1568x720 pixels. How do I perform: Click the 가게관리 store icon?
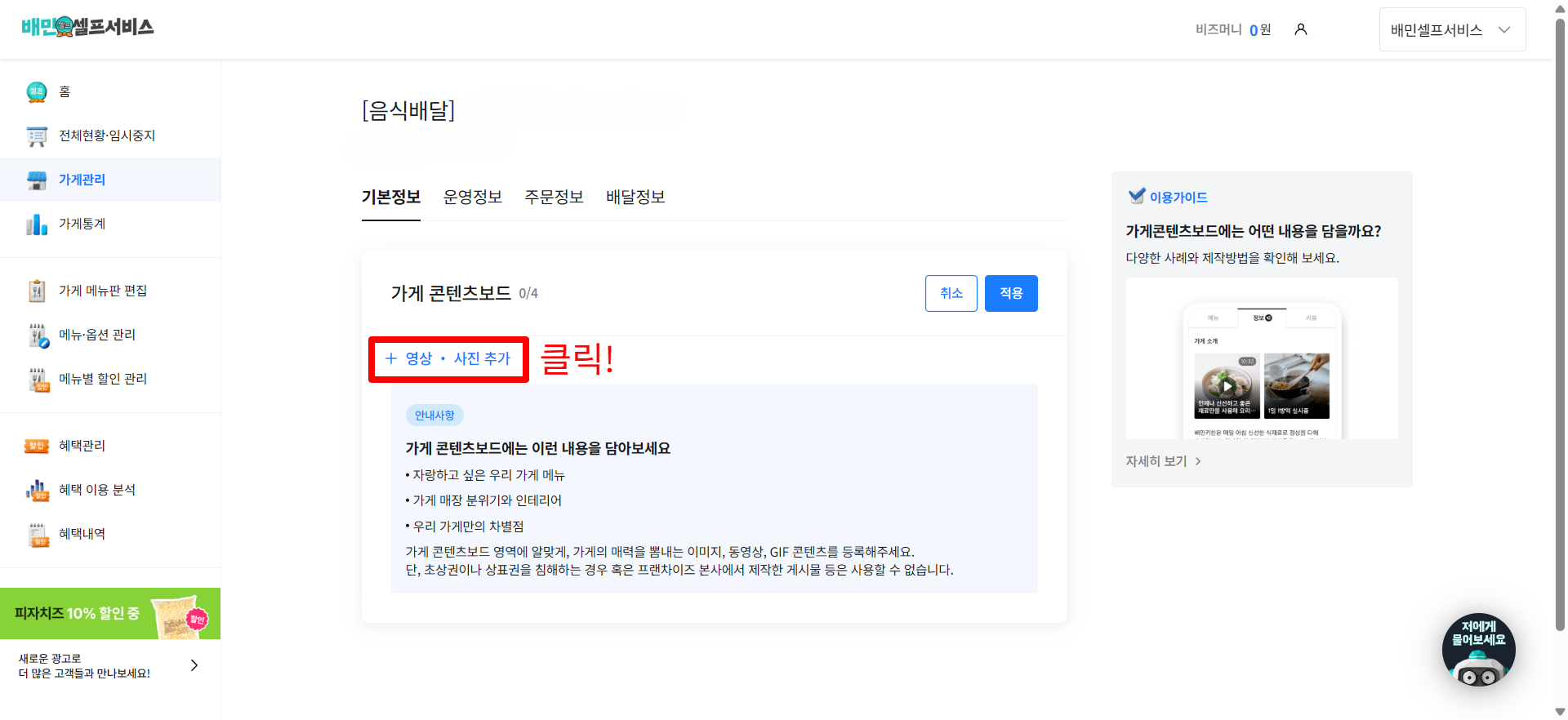tap(37, 180)
